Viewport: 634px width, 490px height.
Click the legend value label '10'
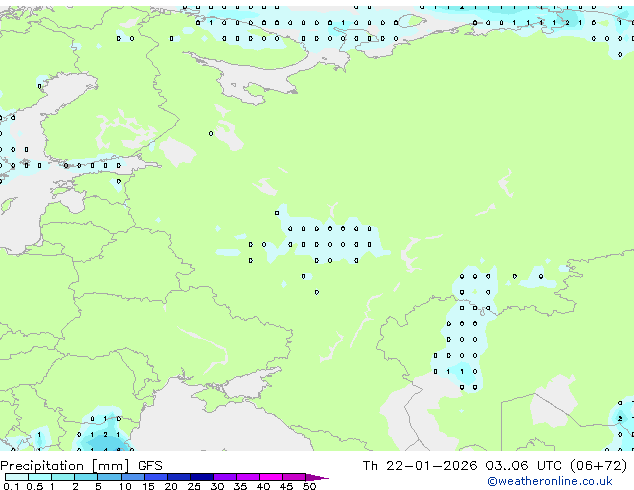[x=125, y=486]
